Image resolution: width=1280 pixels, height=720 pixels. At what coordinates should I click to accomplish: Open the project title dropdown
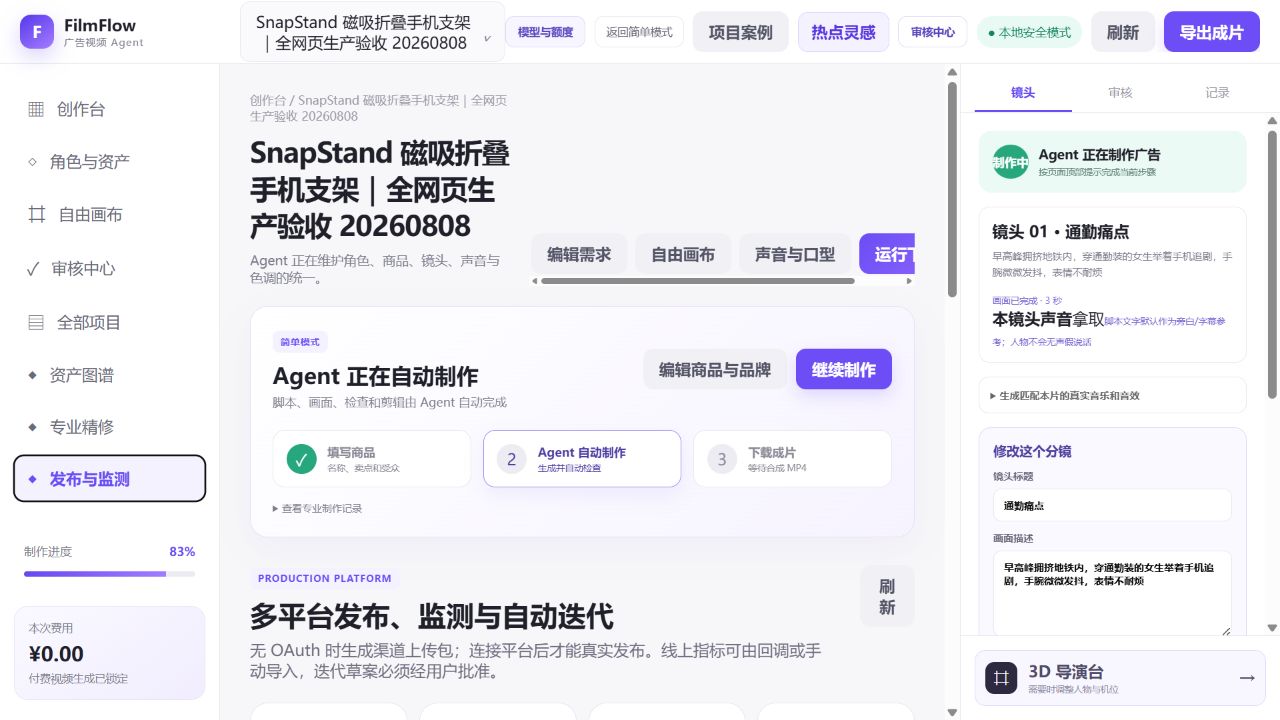(x=371, y=32)
